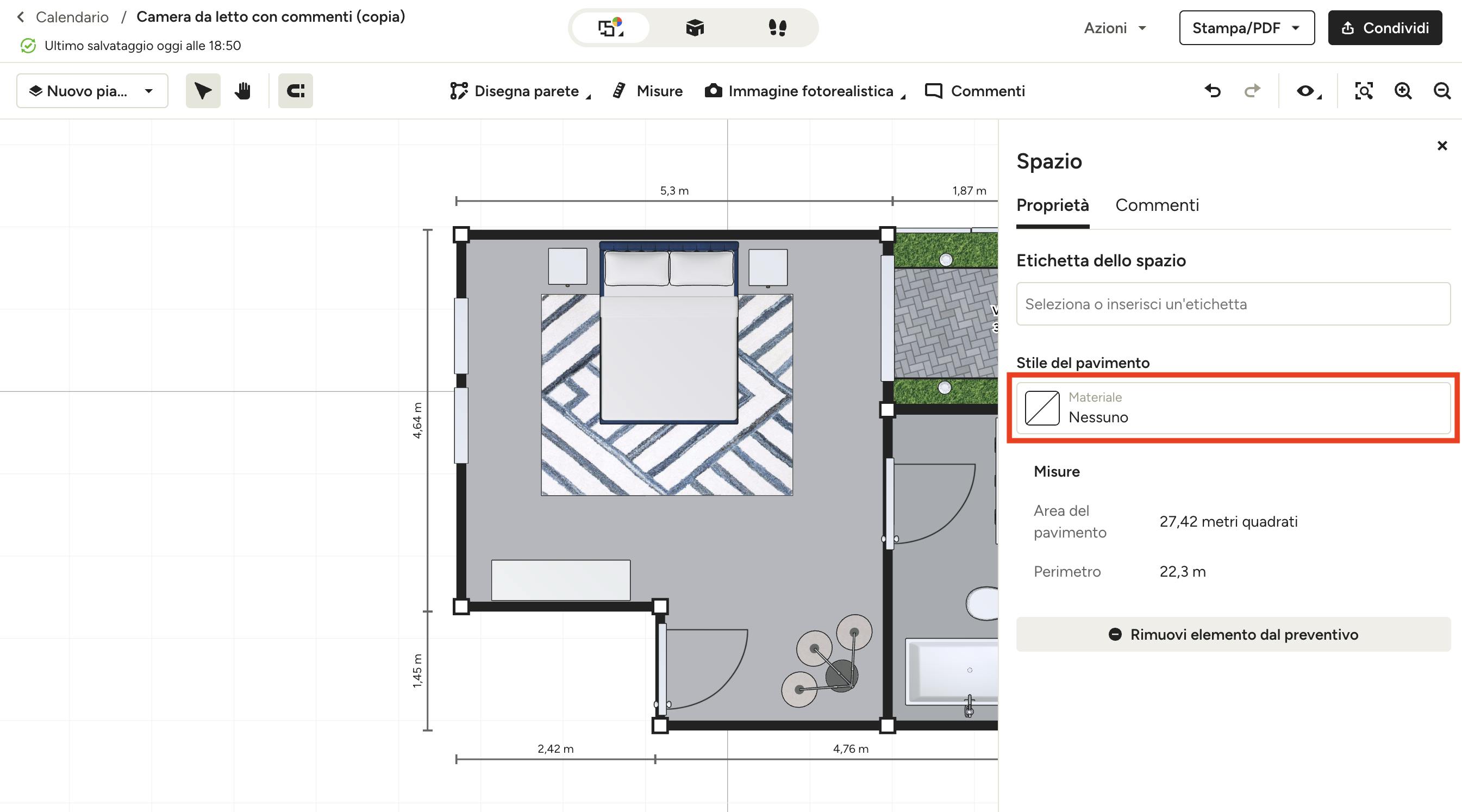Image resolution: width=1462 pixels, height=812 pixels.
Task: Select the round tables cluster
Action: 827,661
